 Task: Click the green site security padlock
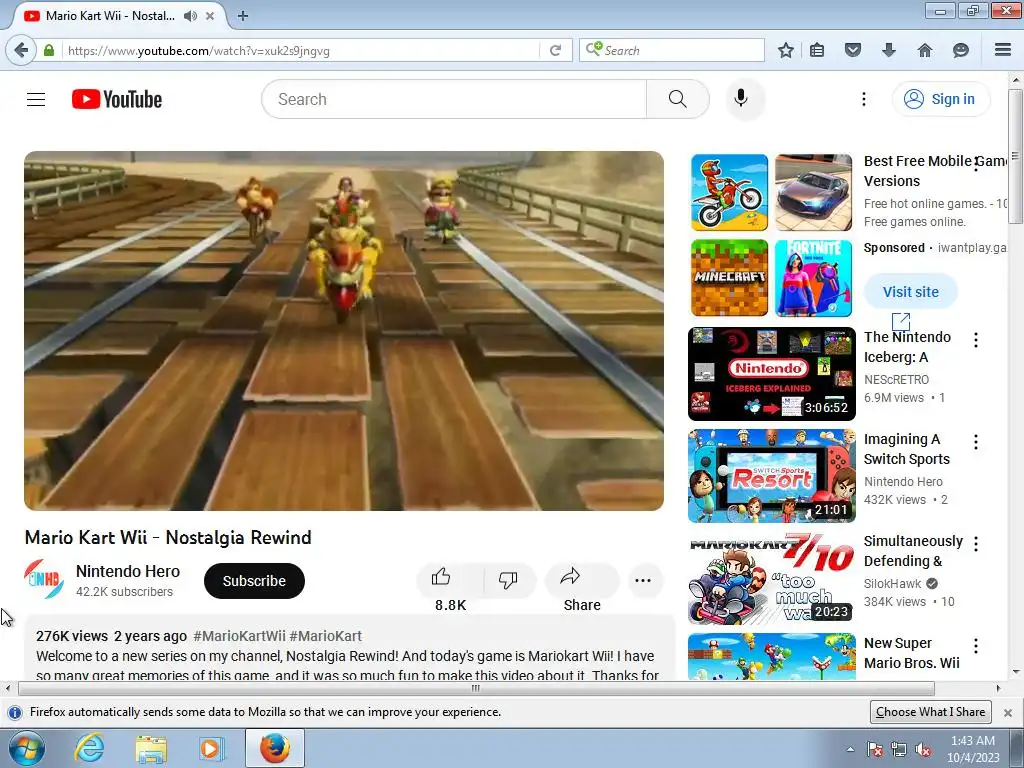49,50
